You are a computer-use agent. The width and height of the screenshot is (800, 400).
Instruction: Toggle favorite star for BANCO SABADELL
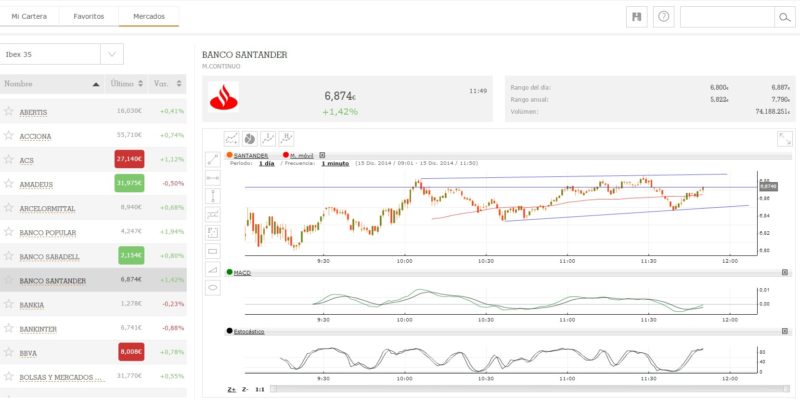point(8,256)
